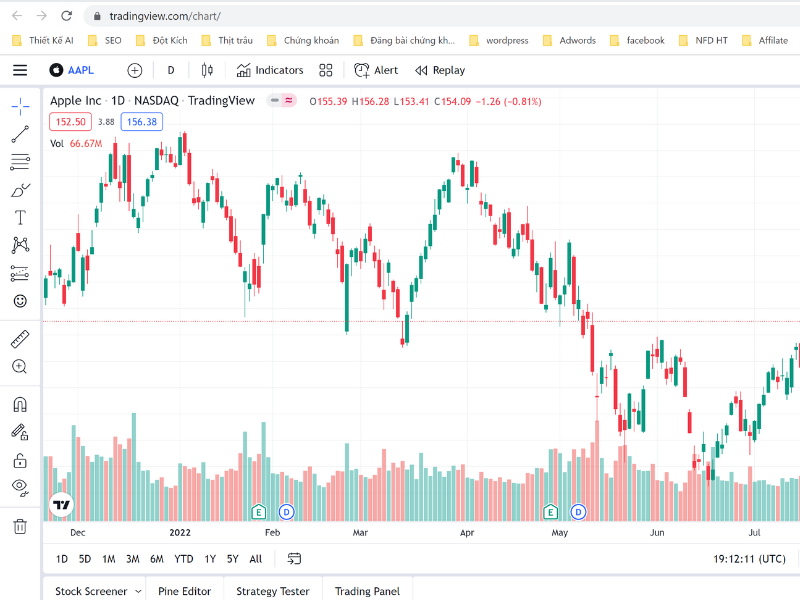Click the browser reload button
800x600 pixels.
[66, 16]
